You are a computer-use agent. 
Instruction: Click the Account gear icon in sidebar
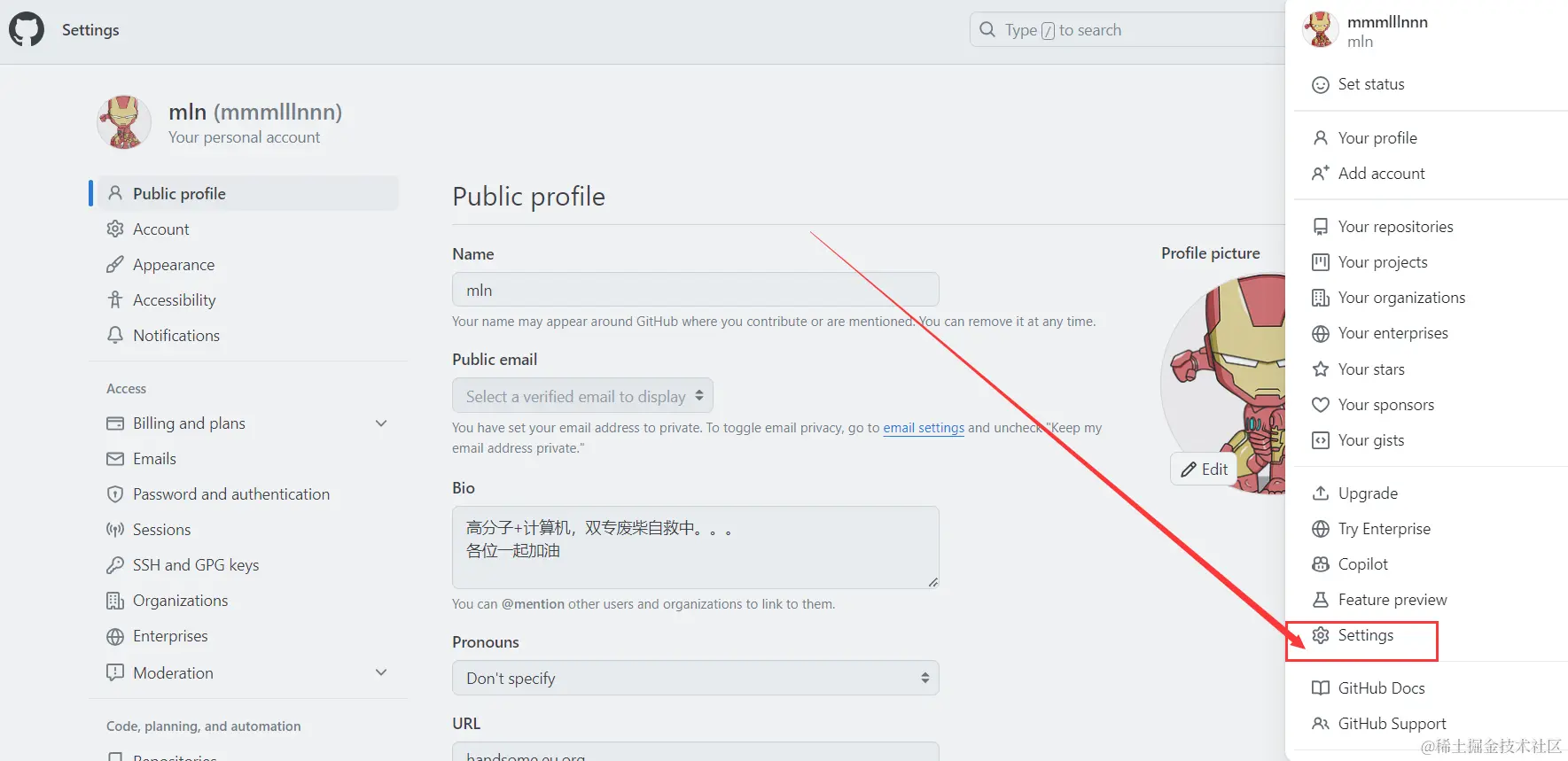(115, 229)
